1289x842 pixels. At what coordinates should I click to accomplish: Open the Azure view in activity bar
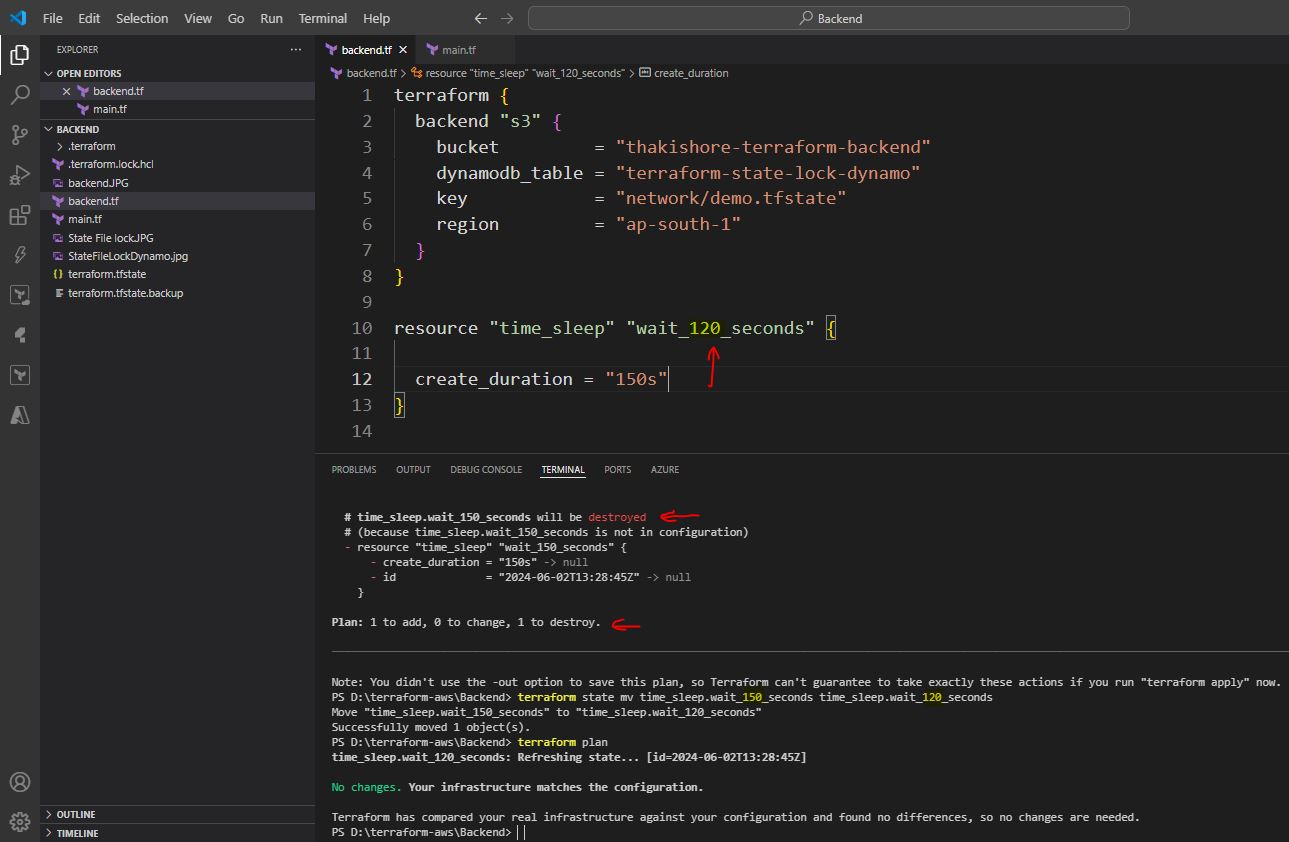[x=19, y=415]
